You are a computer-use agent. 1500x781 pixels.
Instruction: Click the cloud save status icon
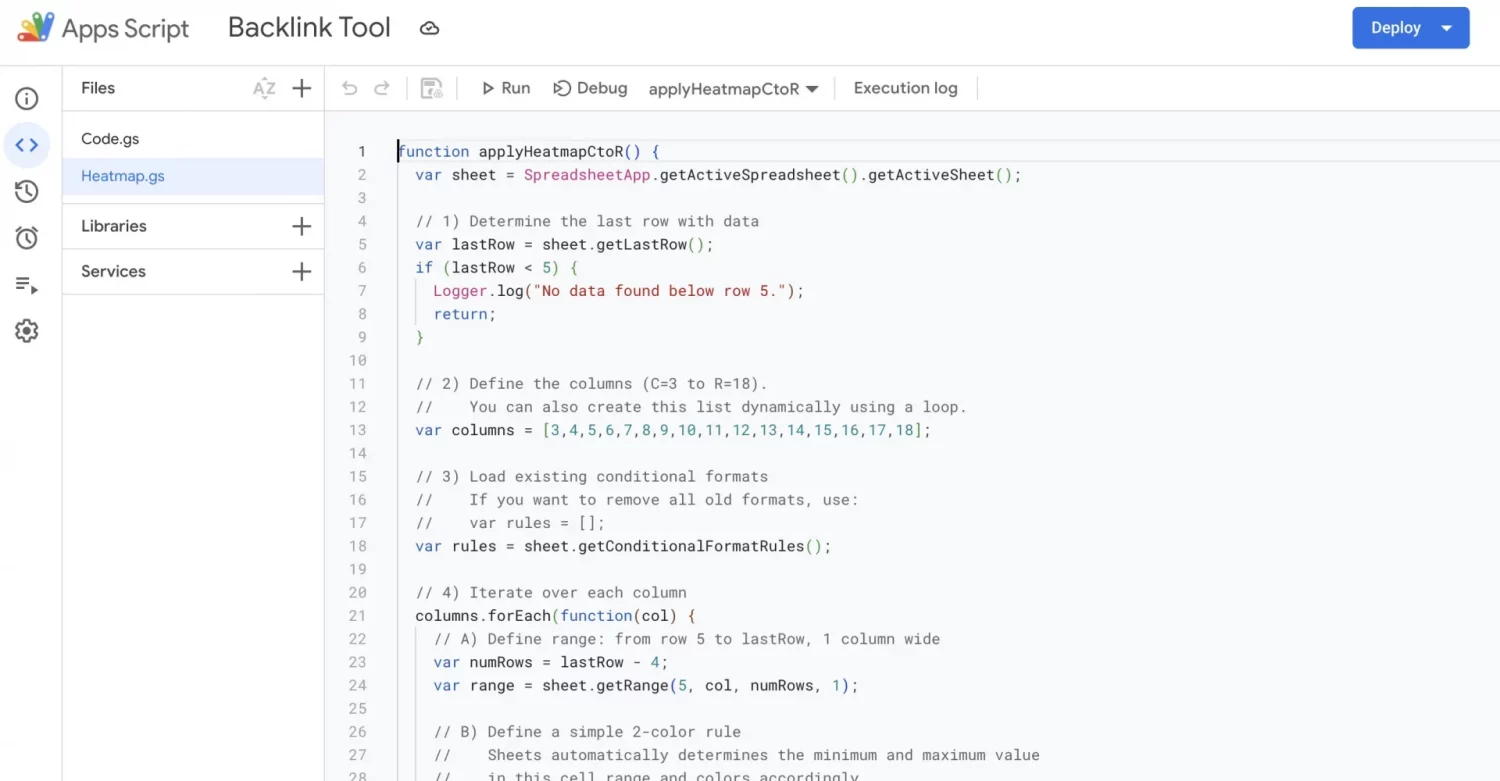(x=429, y=28)
